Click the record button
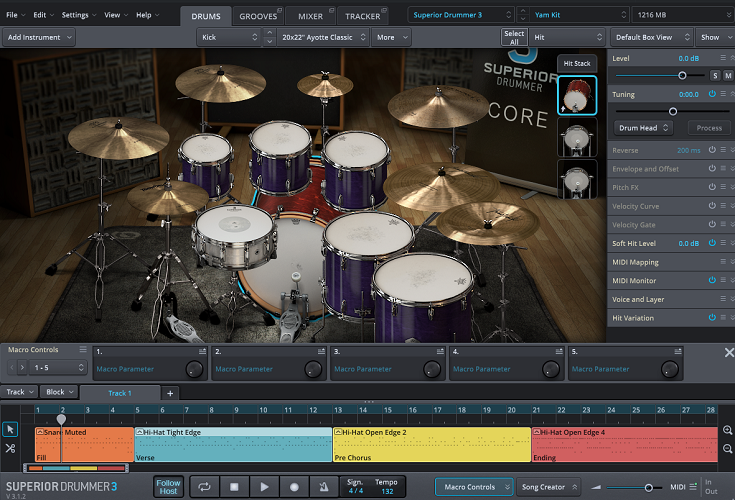This screenshot has height=500, width=735. (x=294, y=487)
